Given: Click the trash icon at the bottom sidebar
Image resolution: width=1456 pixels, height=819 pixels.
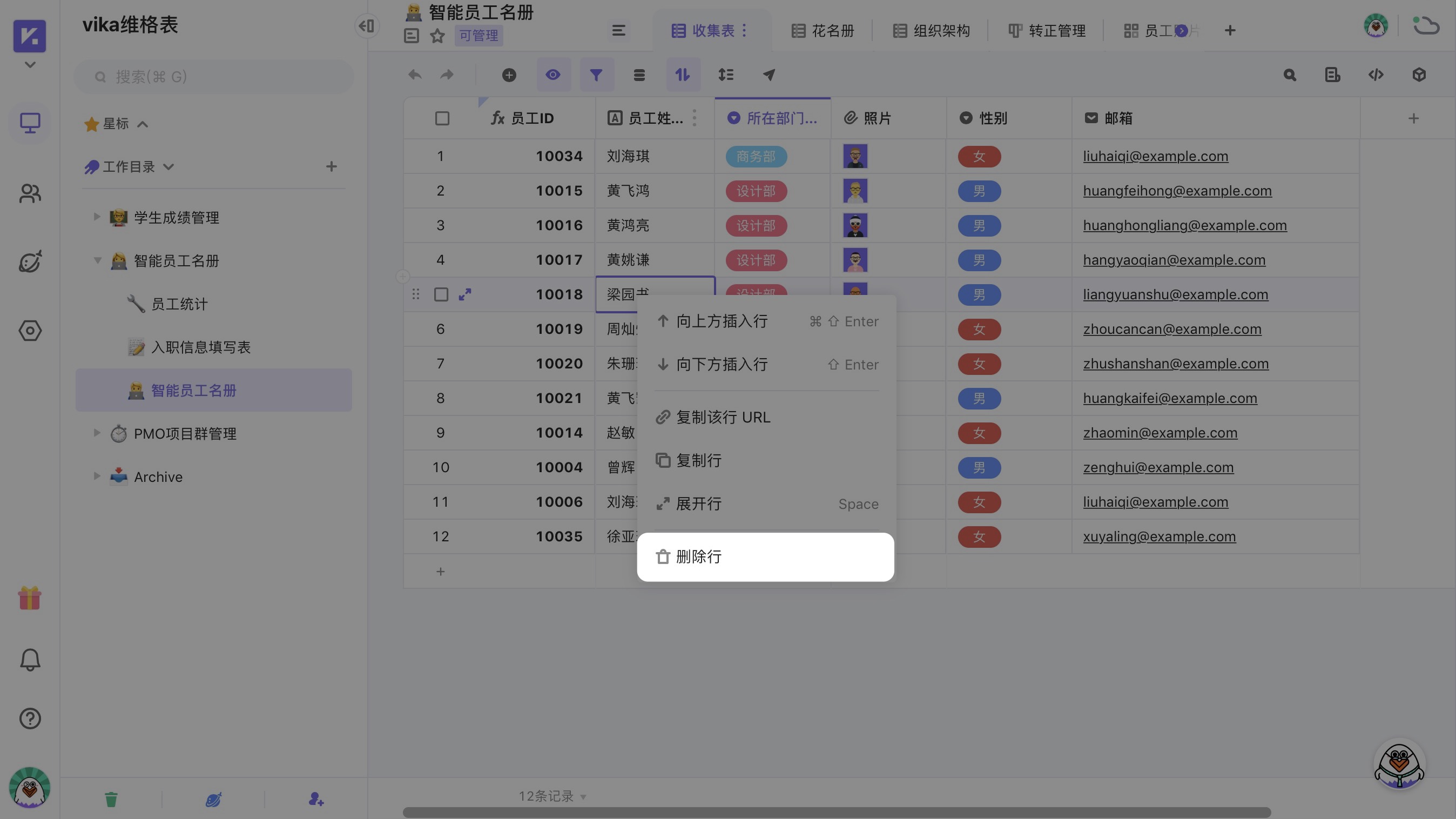Looking at the screenshot, I should click(x=111, y=798).
